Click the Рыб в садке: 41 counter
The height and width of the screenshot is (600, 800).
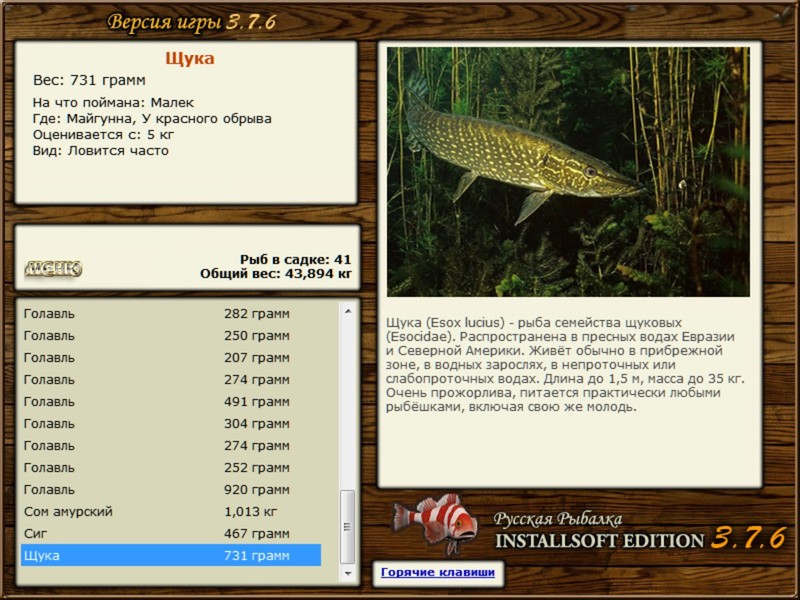click(295, 259)
